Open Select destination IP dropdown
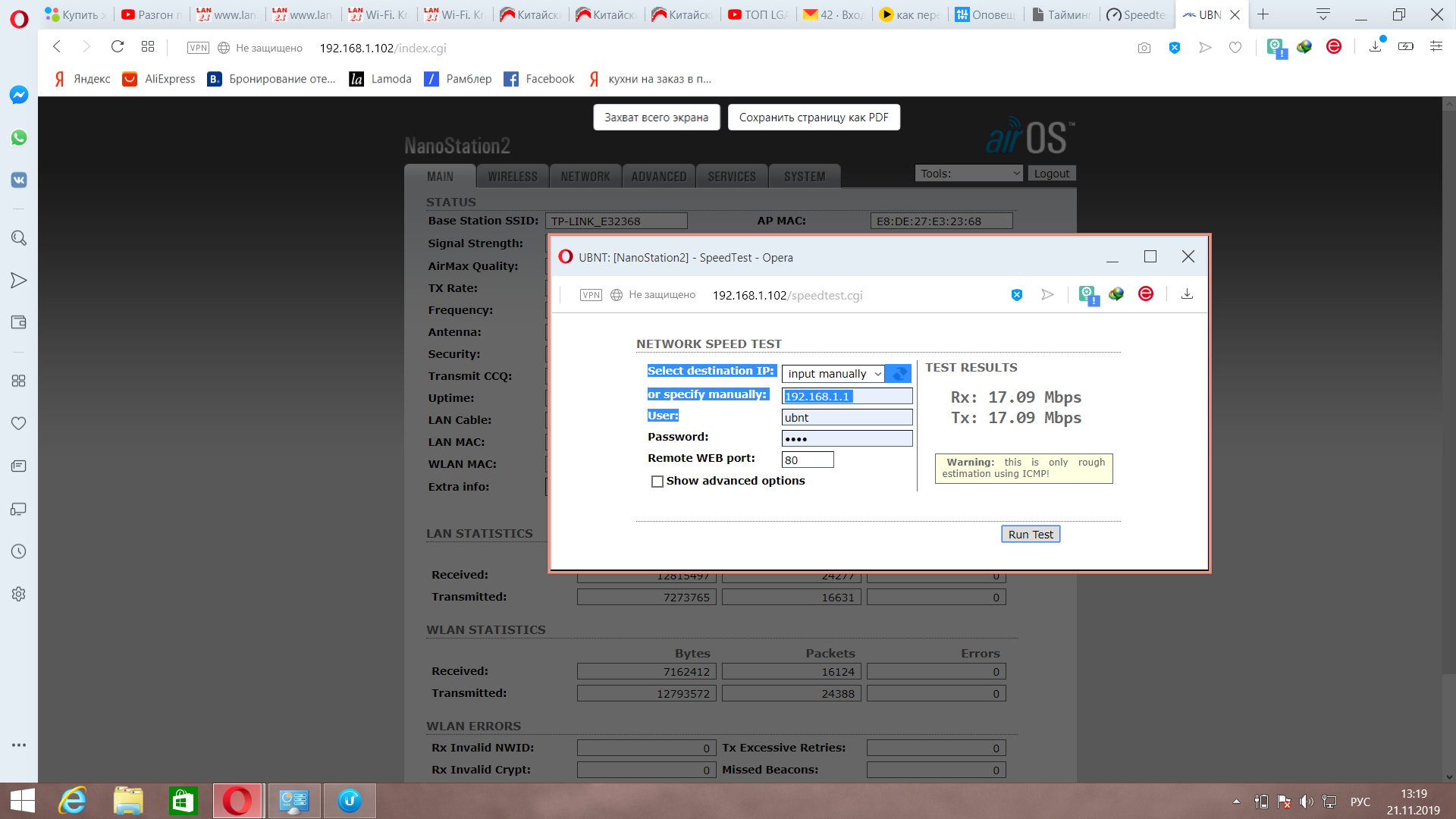Screen dimensions: 1456x819 point(833,373)
